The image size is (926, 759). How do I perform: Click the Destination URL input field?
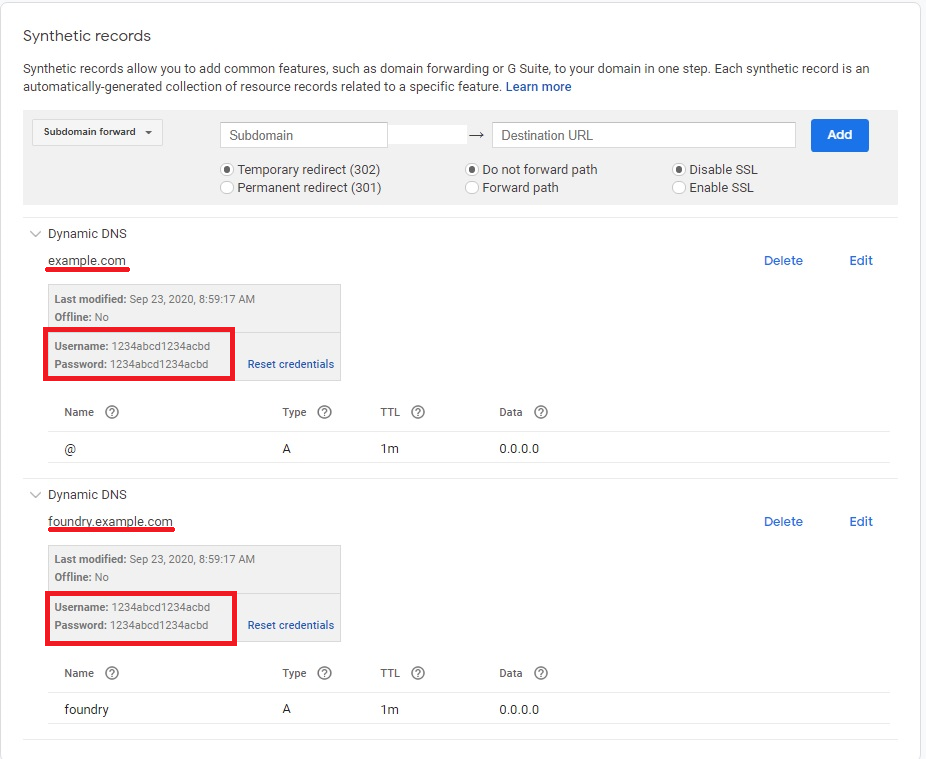(643, 134)
